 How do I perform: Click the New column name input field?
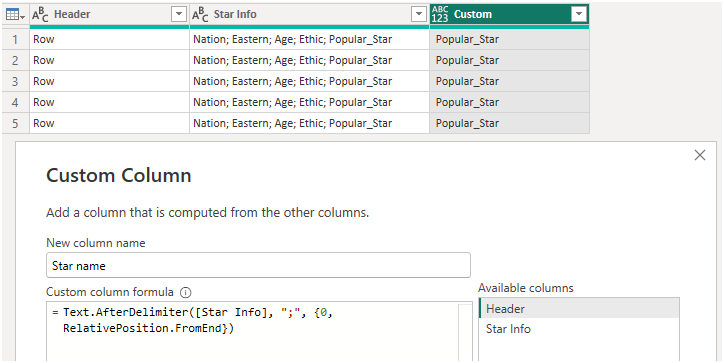[258, 266]
